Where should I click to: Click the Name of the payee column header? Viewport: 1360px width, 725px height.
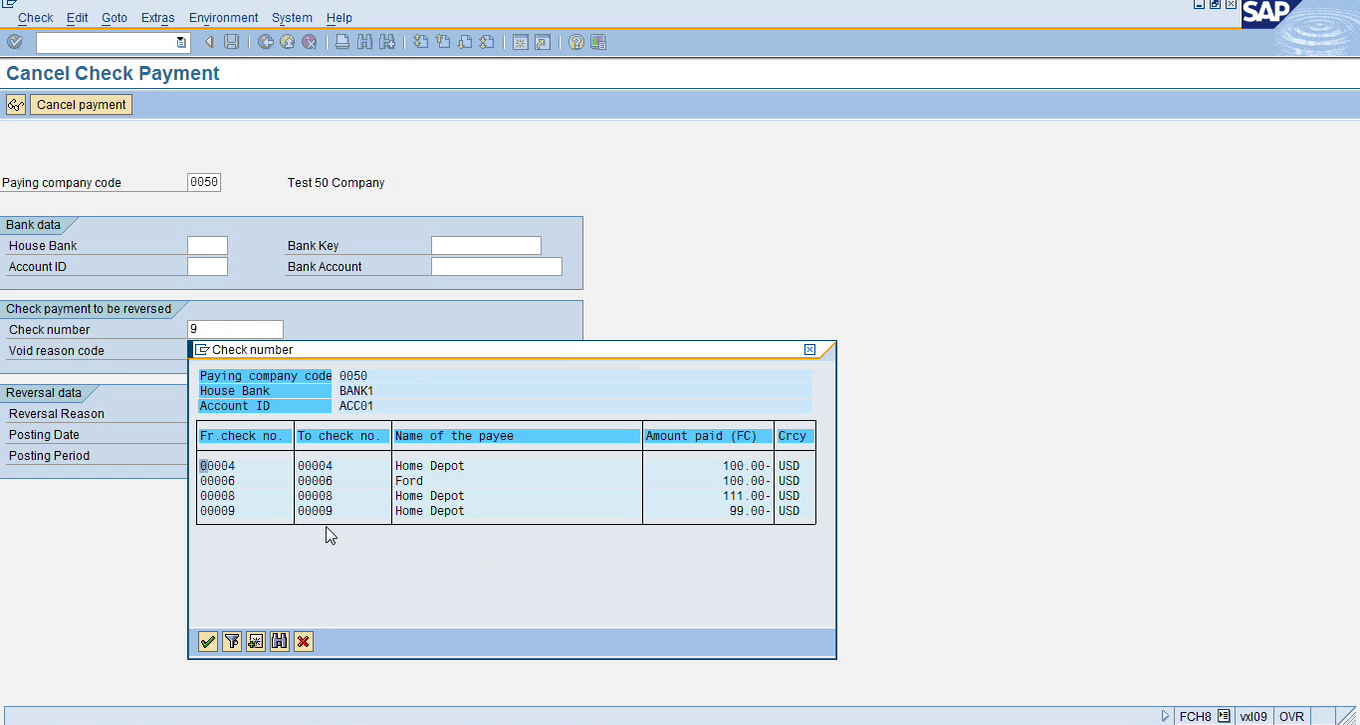[x=517, y=436]
